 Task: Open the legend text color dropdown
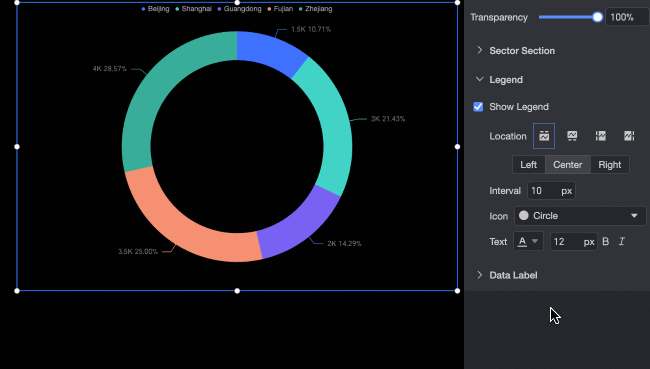[x=528, y=241]
